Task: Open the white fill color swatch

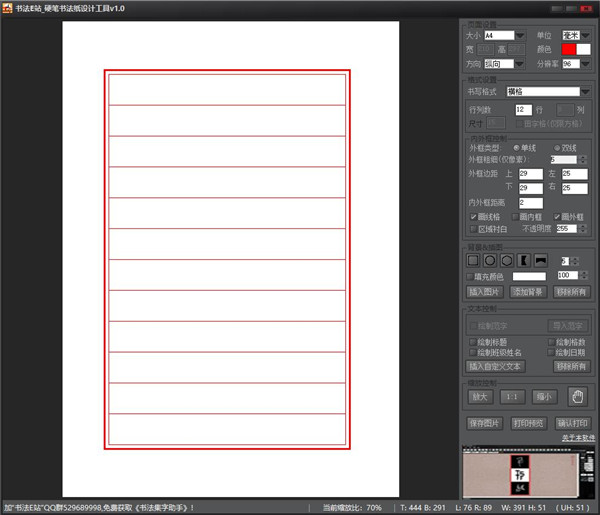Action: click(x=529, y=276)
